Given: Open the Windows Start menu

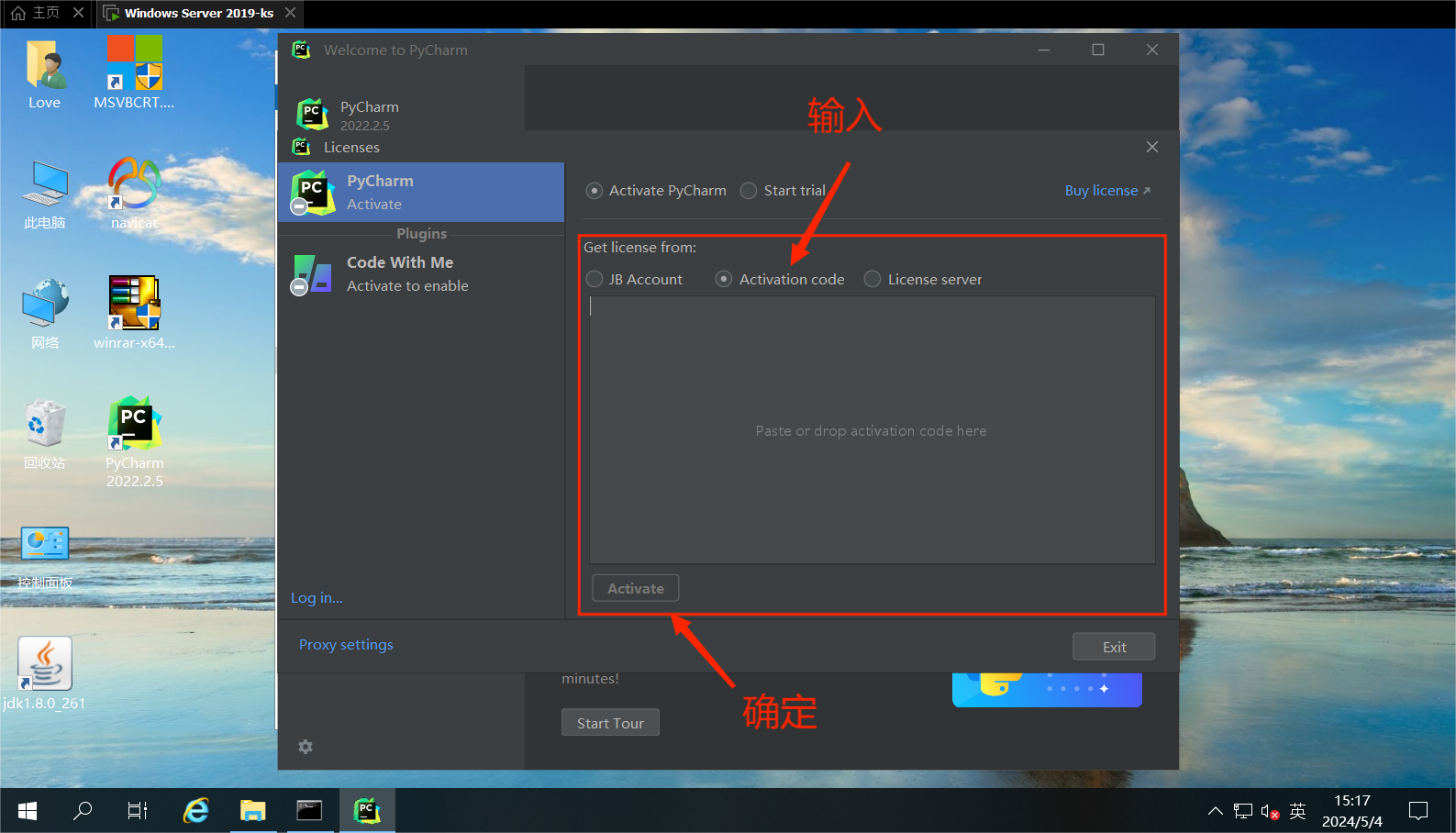Looking at the screenshot, I should tap(28, 811).
